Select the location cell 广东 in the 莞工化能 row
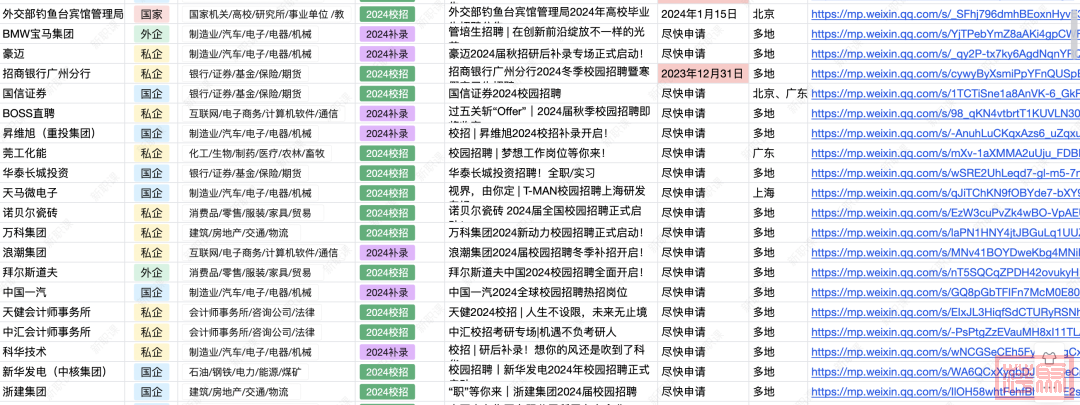Screen dimensions: 1080x405 780,153
